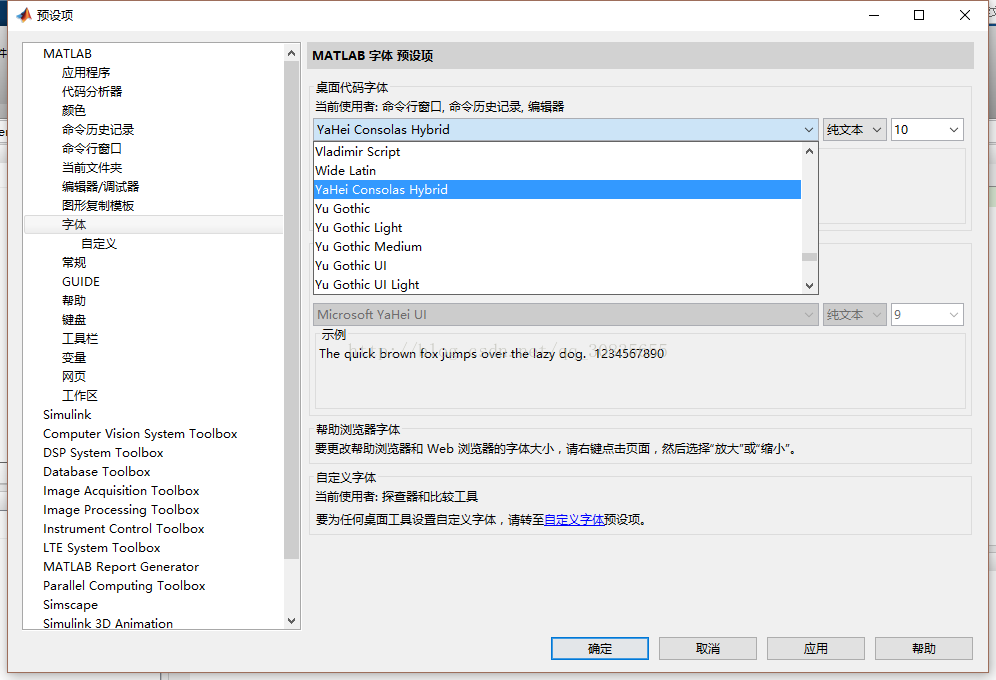Image resolution: width=996 pixels, height=680 pixels.
Task: Click the font list scroll-down arrow
Action: [x=809, y=286]
